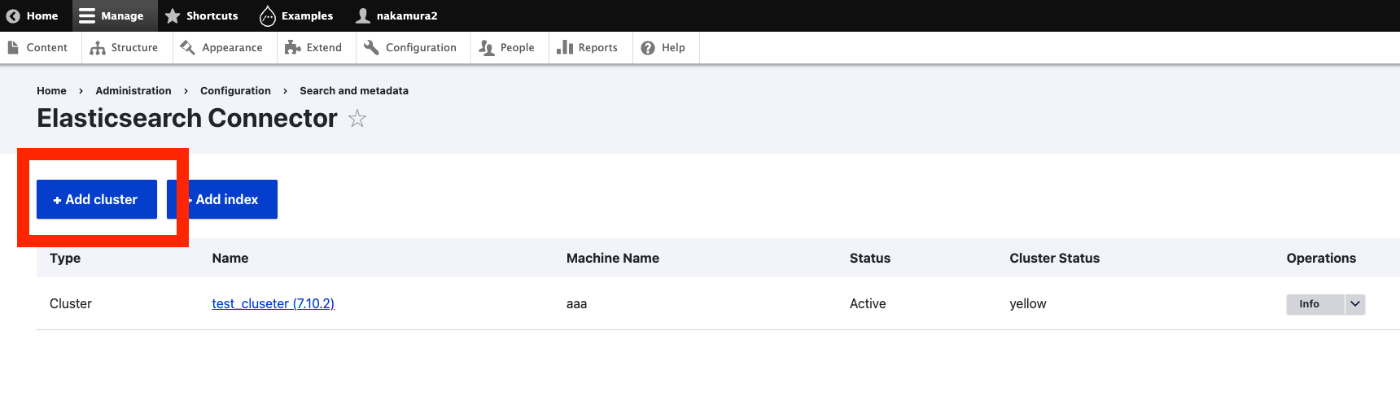Click the Help question mark icon
This screenshot has height=418, width=1400.
point(648,47)
